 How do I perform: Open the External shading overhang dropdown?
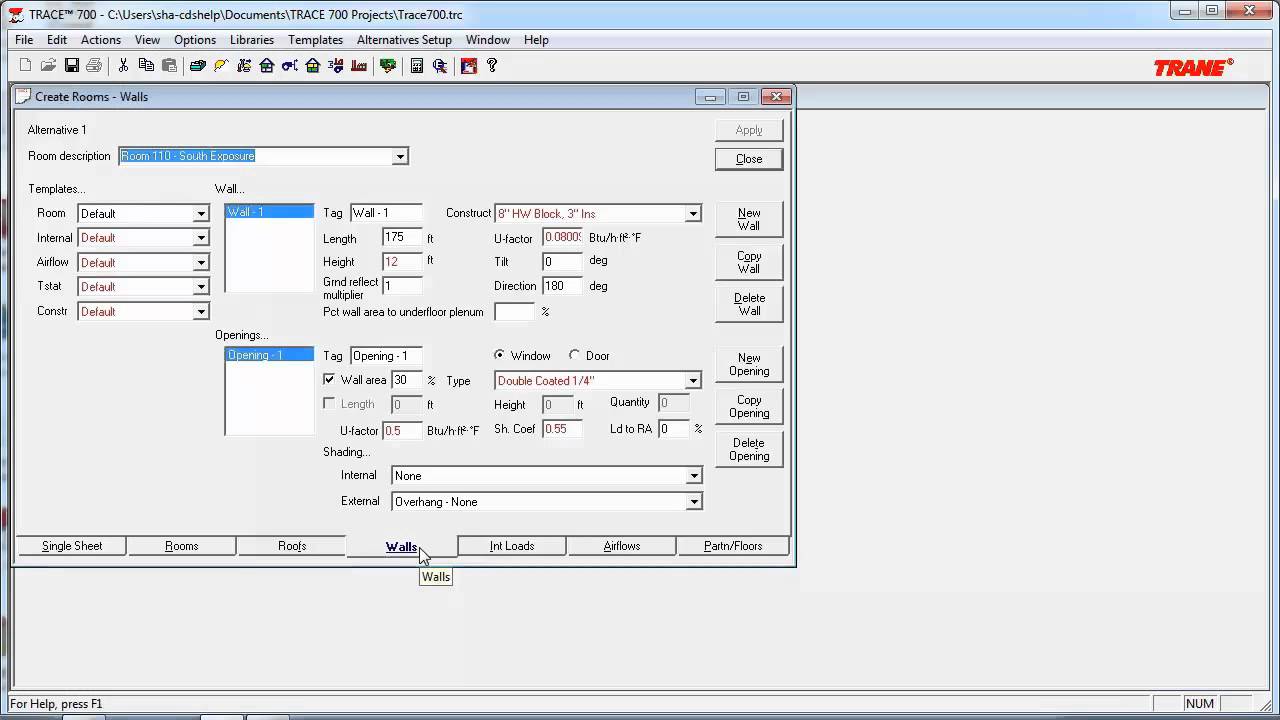click(693, 502)
